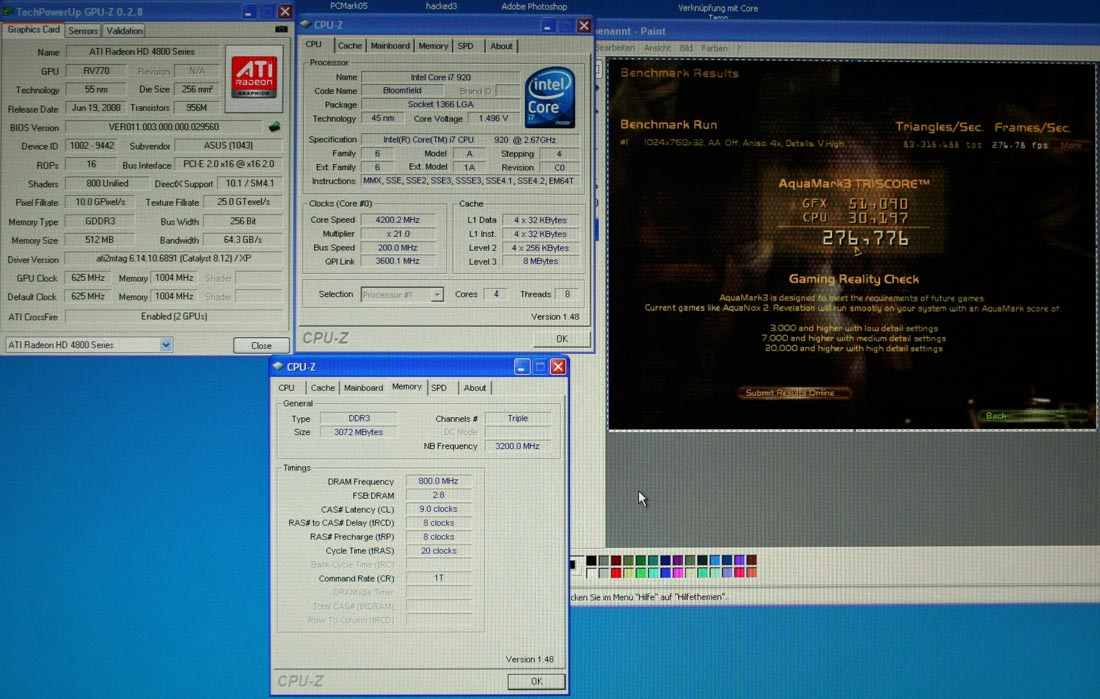Click the AquaMark3 score 276,776 in Paint canvas
1100x699 pixels.
[865, 239]
